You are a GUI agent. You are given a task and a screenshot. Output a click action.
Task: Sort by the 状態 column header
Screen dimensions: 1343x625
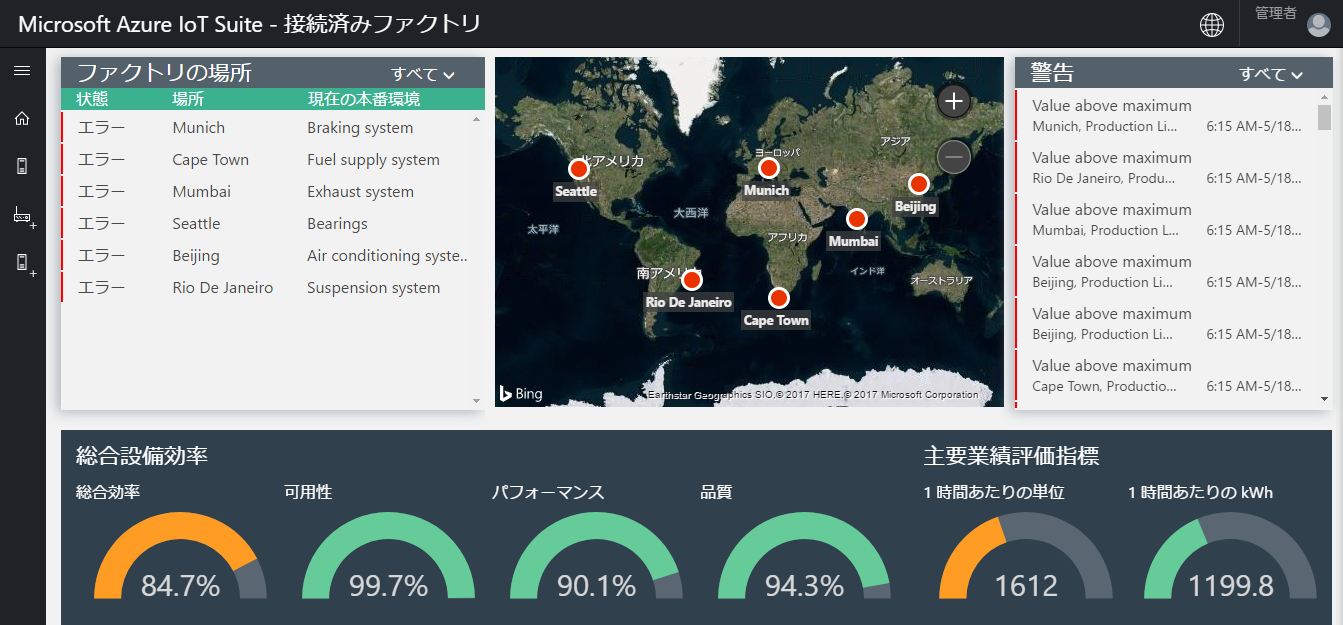pos(93,99)
